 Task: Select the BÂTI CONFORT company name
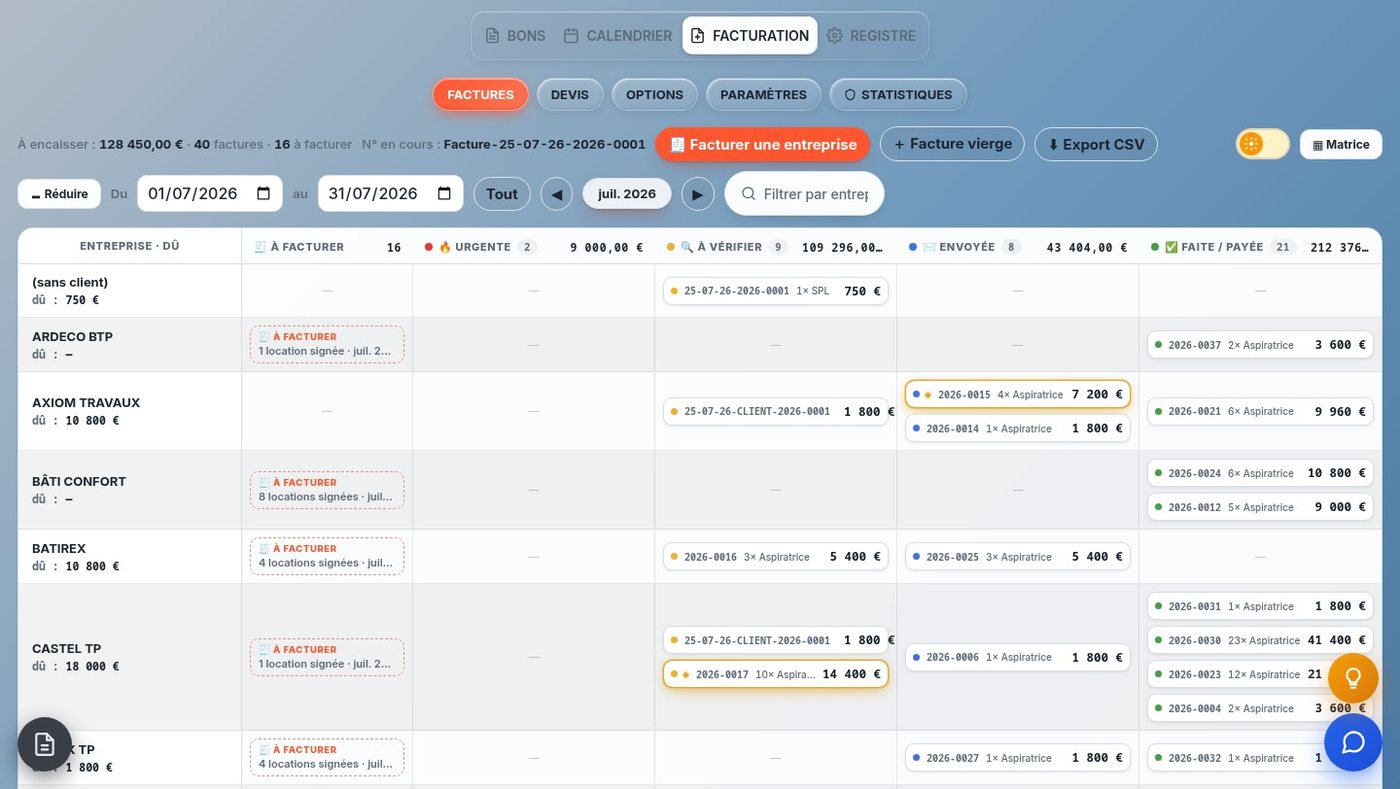pos(79,482)
